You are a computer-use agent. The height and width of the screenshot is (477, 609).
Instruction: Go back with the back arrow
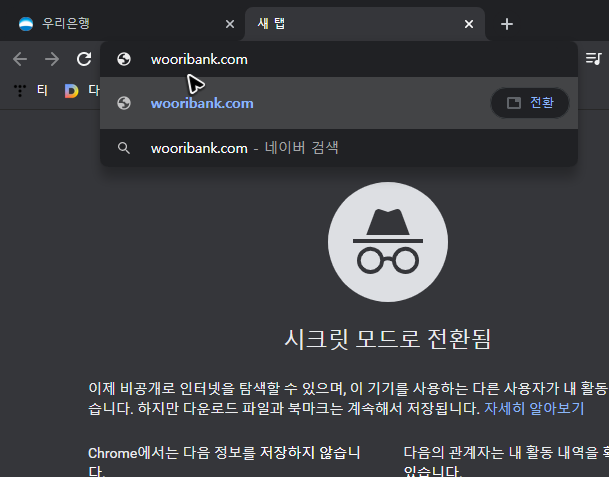(x=20, y=59)
